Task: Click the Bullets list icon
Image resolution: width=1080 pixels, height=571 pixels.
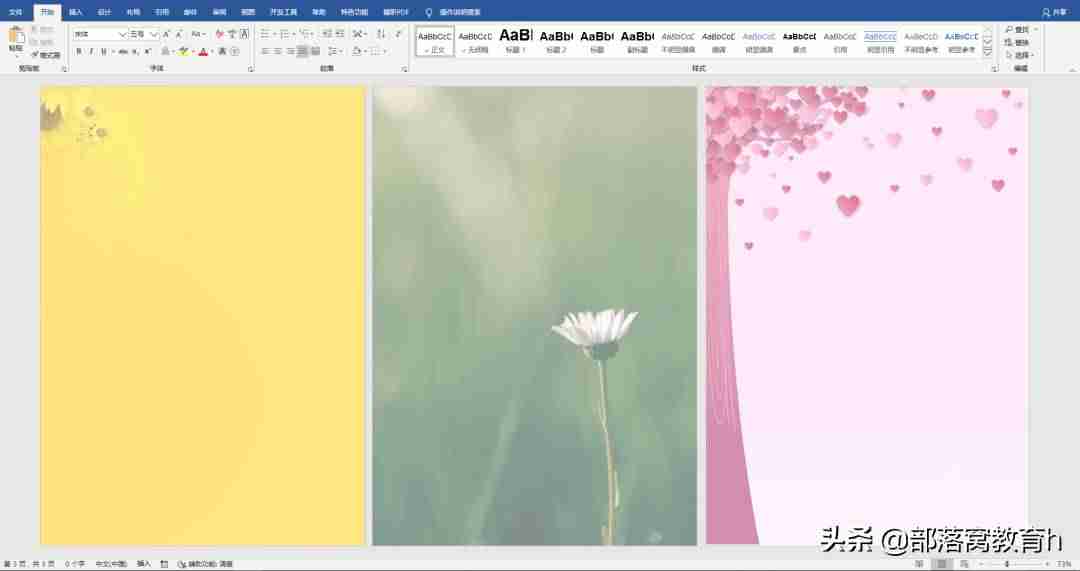Action: click(264, 34)
